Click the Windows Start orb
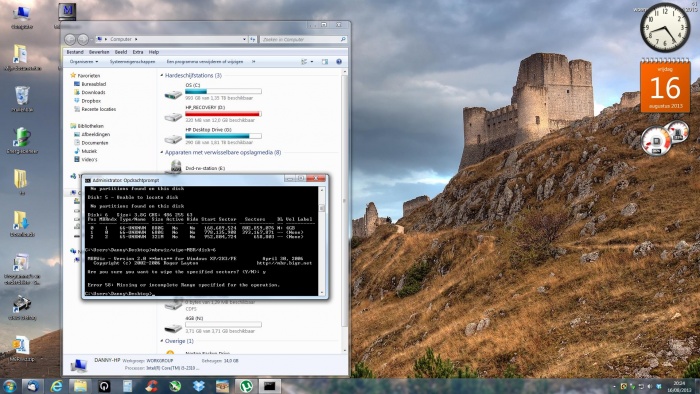 pos(9,386)
